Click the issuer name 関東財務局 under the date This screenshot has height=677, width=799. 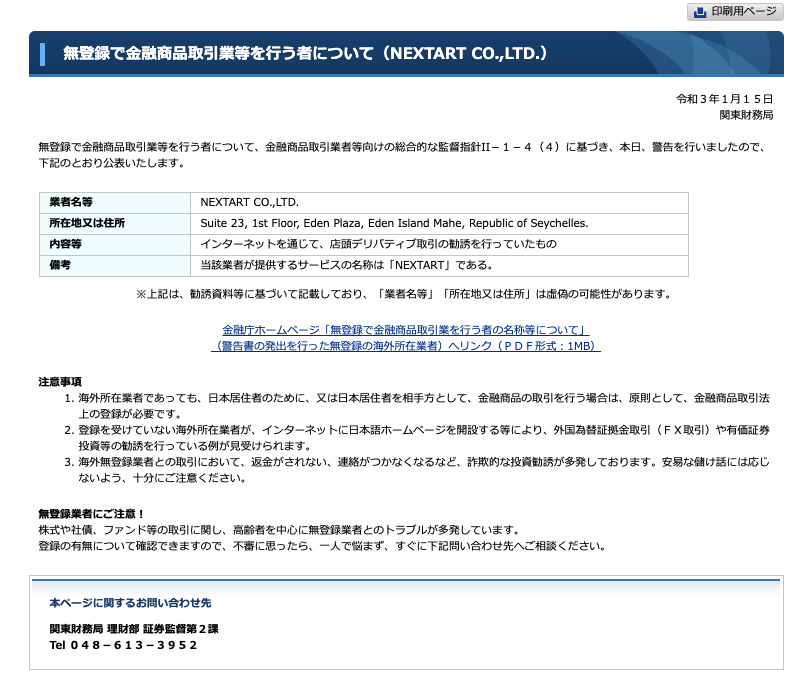746,115
